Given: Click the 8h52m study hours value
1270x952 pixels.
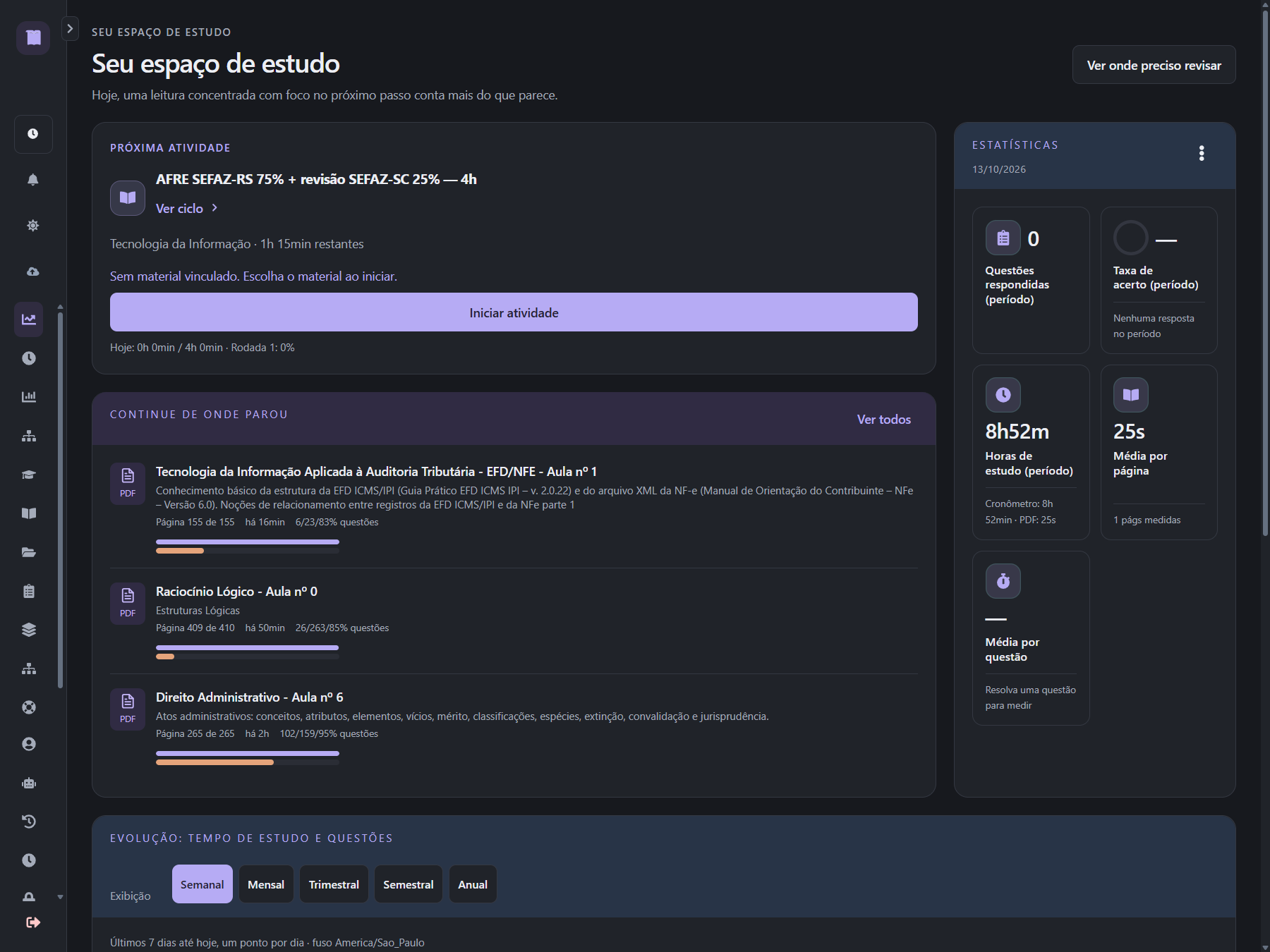Looking at the screenshot, I should tap(1017, 432).
